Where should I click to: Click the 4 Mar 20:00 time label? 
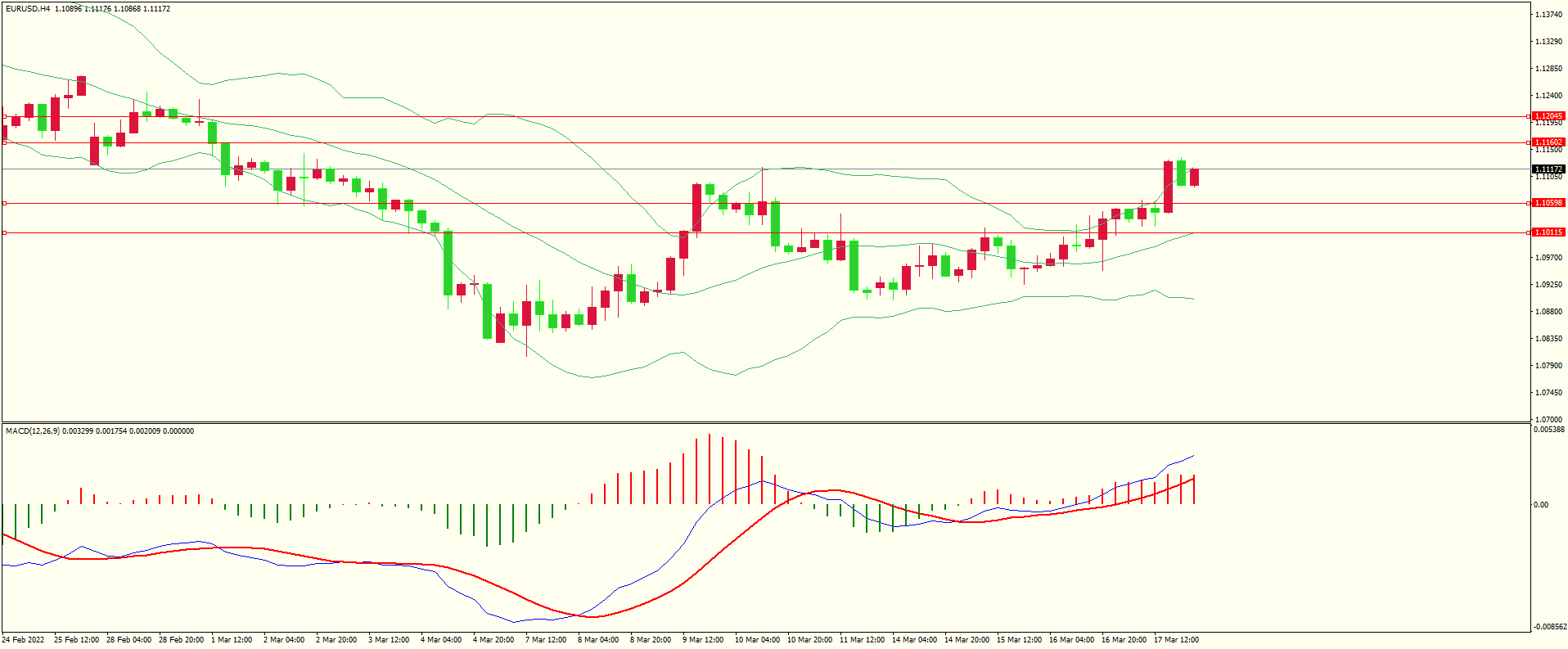coord(493,640)
